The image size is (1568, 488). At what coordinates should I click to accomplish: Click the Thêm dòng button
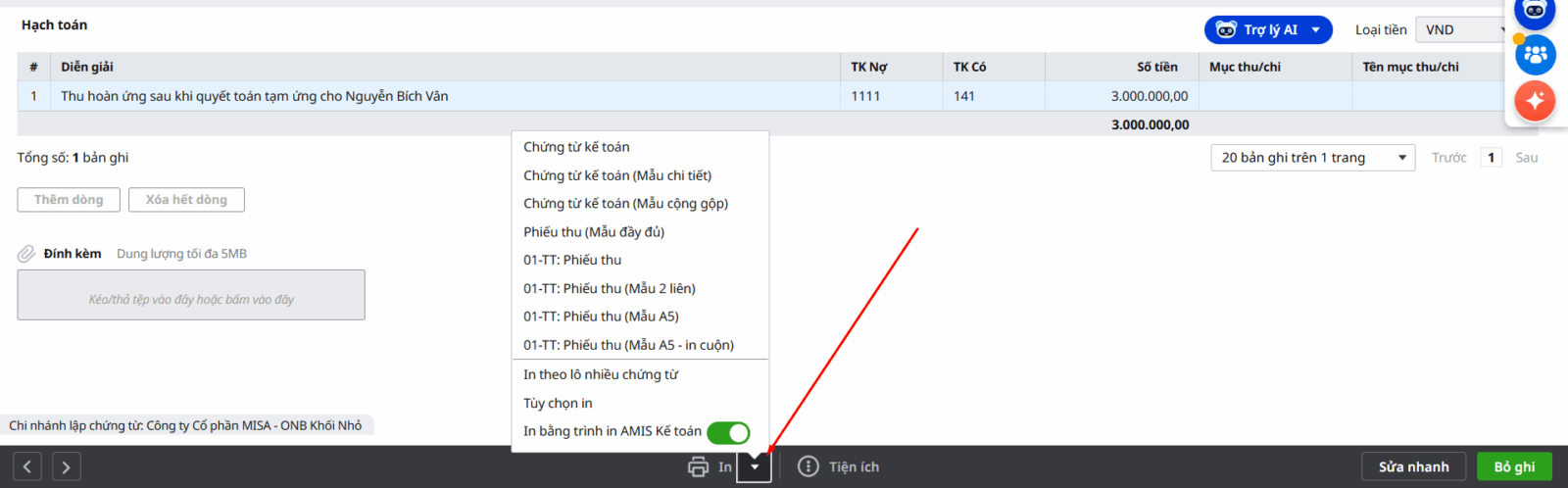tap(69, 200)
